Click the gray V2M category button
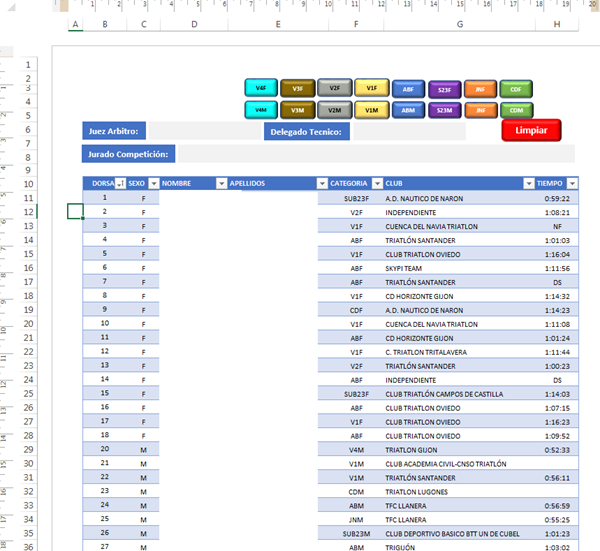The height and width of the screenshot is (551, 600). (334, 110)
